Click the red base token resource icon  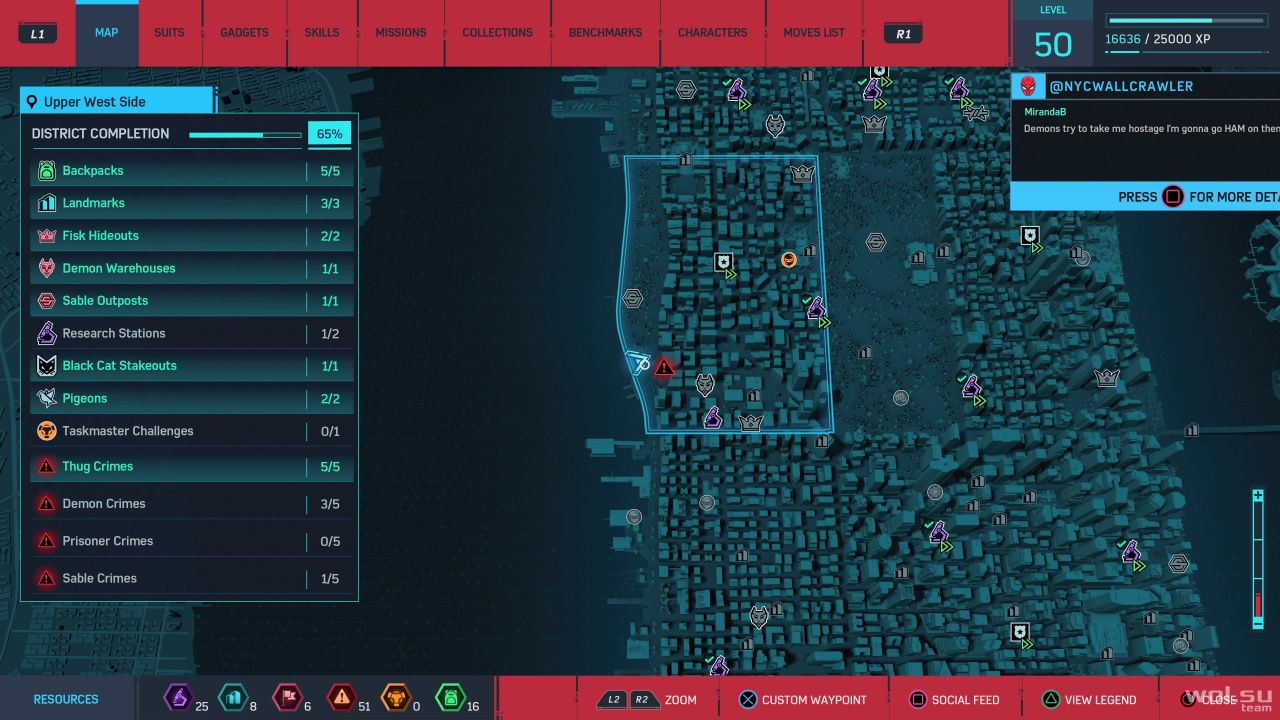[286, 697]
